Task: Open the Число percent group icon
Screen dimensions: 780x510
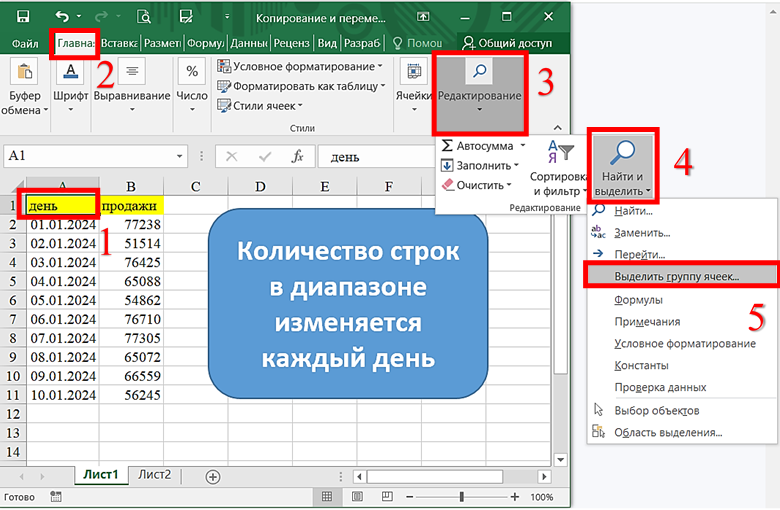Action: [x=192, y=71]
